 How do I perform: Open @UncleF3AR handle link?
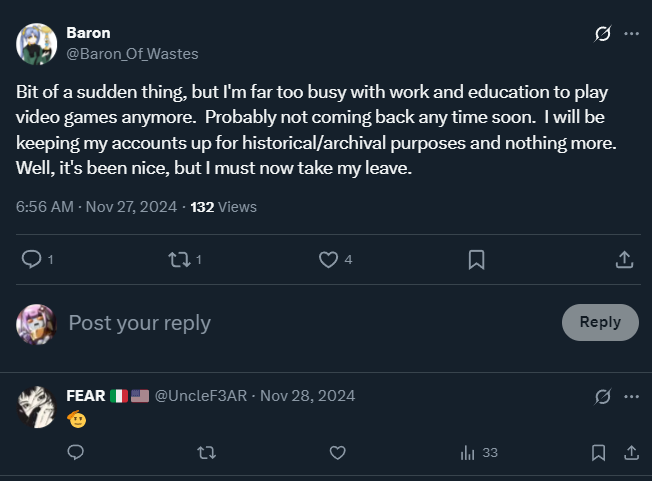pos(204,396)
